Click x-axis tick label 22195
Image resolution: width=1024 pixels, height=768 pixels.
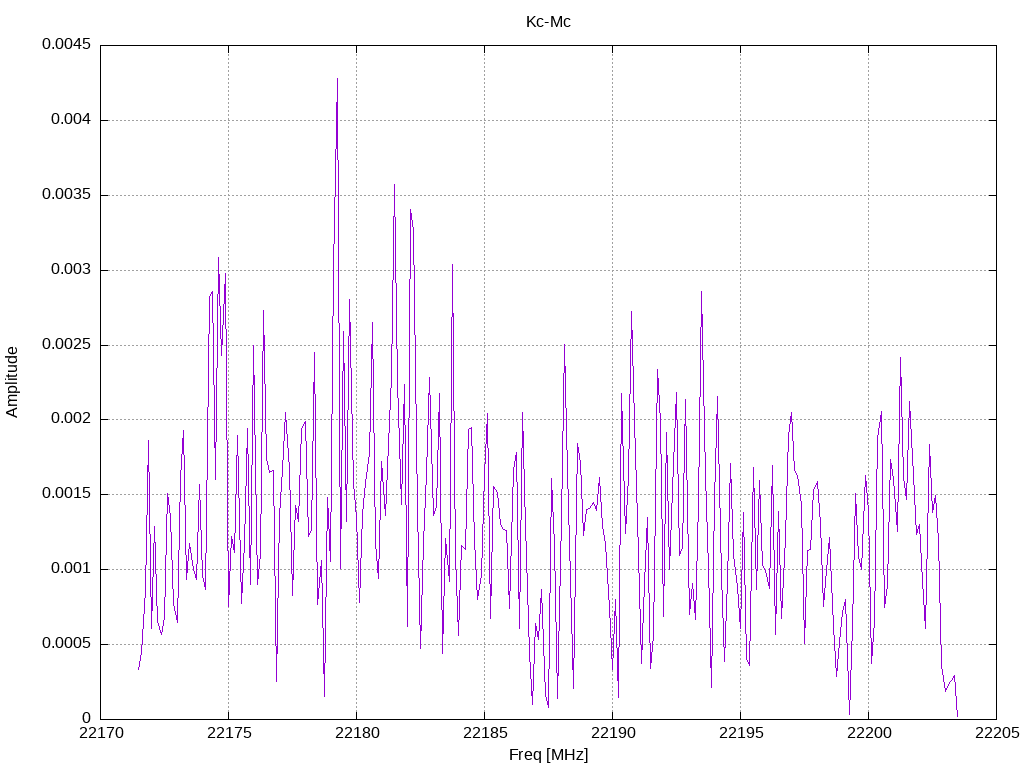741,733
